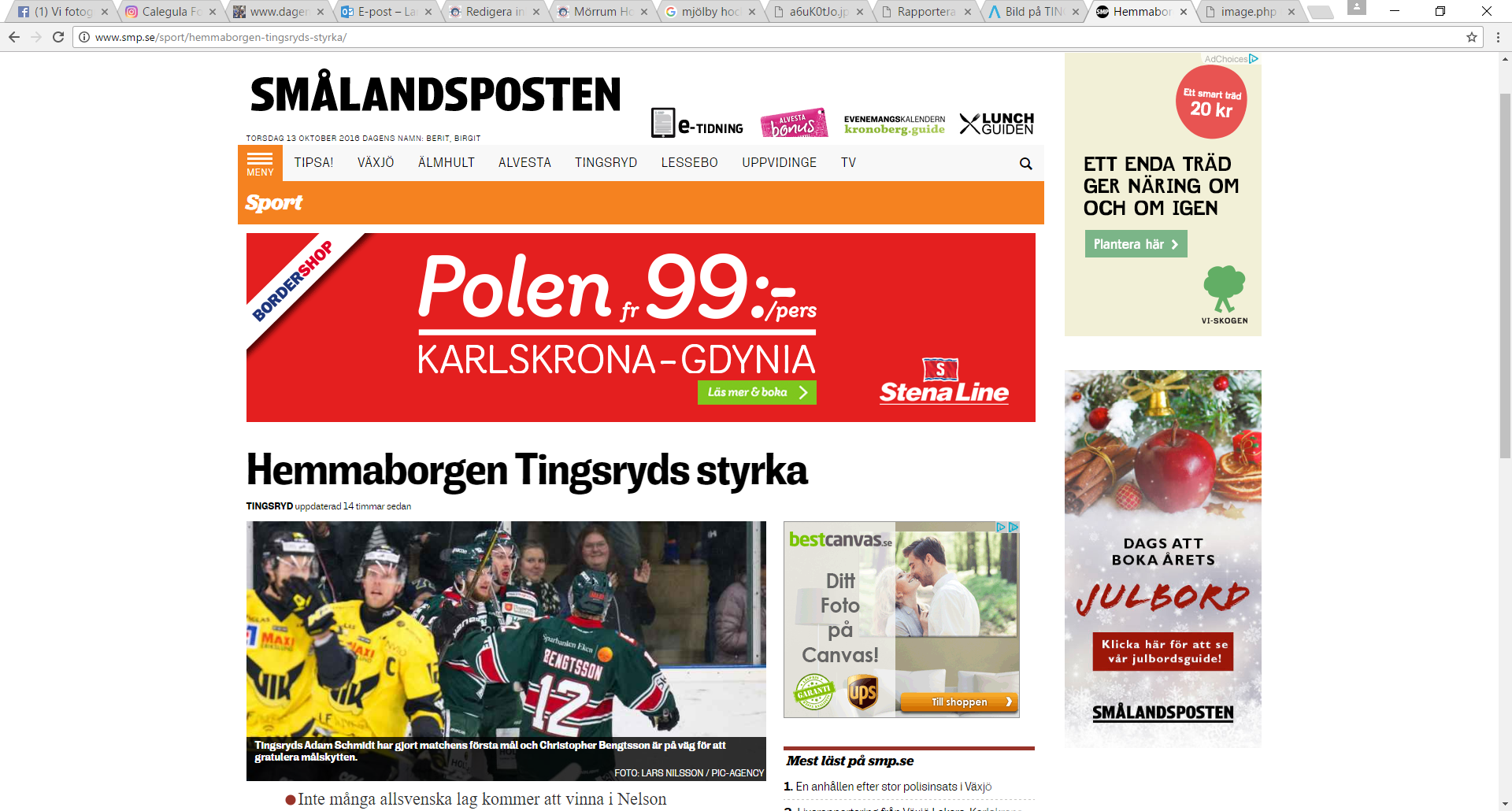The image size is (1512, 811).
Task: Click Läs mer & boka button
Action: coord(757,392)
